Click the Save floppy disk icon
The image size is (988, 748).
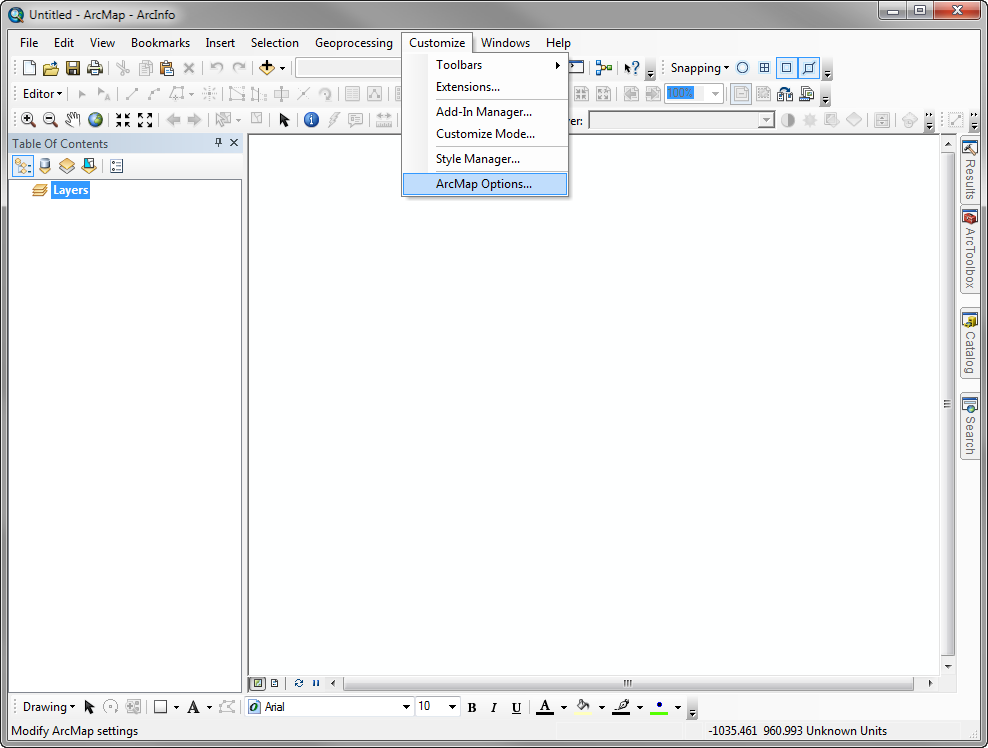[x=73, y=68]
